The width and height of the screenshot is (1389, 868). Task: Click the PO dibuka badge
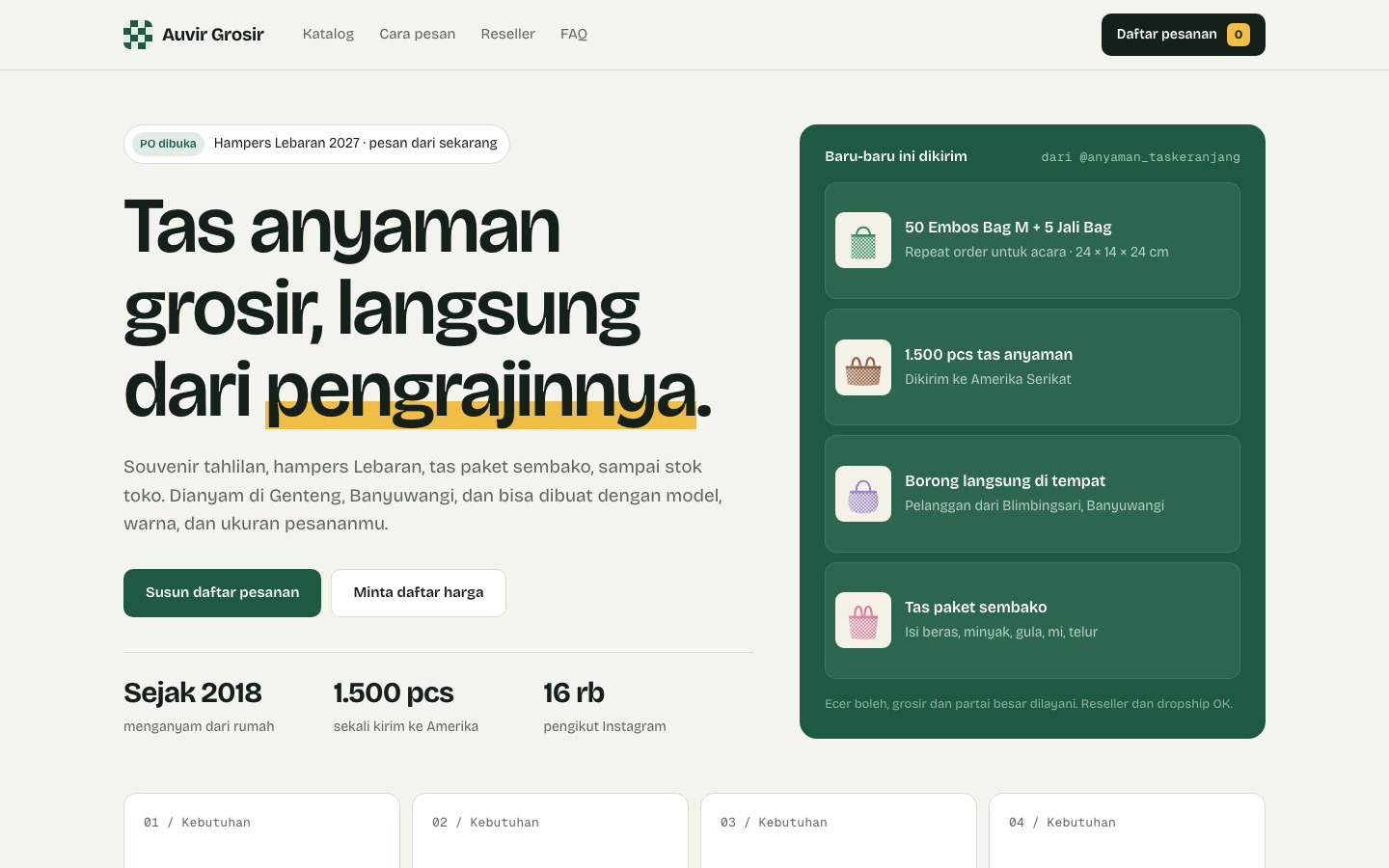(168, 144)
